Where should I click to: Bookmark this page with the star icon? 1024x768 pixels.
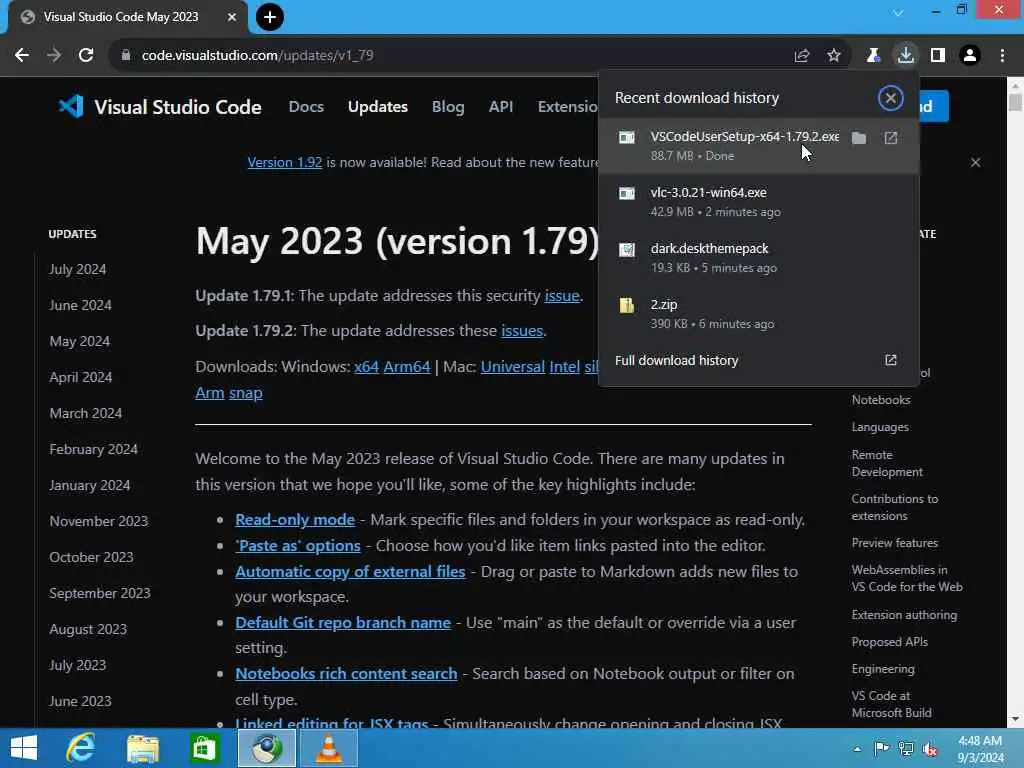coord(834,56)
